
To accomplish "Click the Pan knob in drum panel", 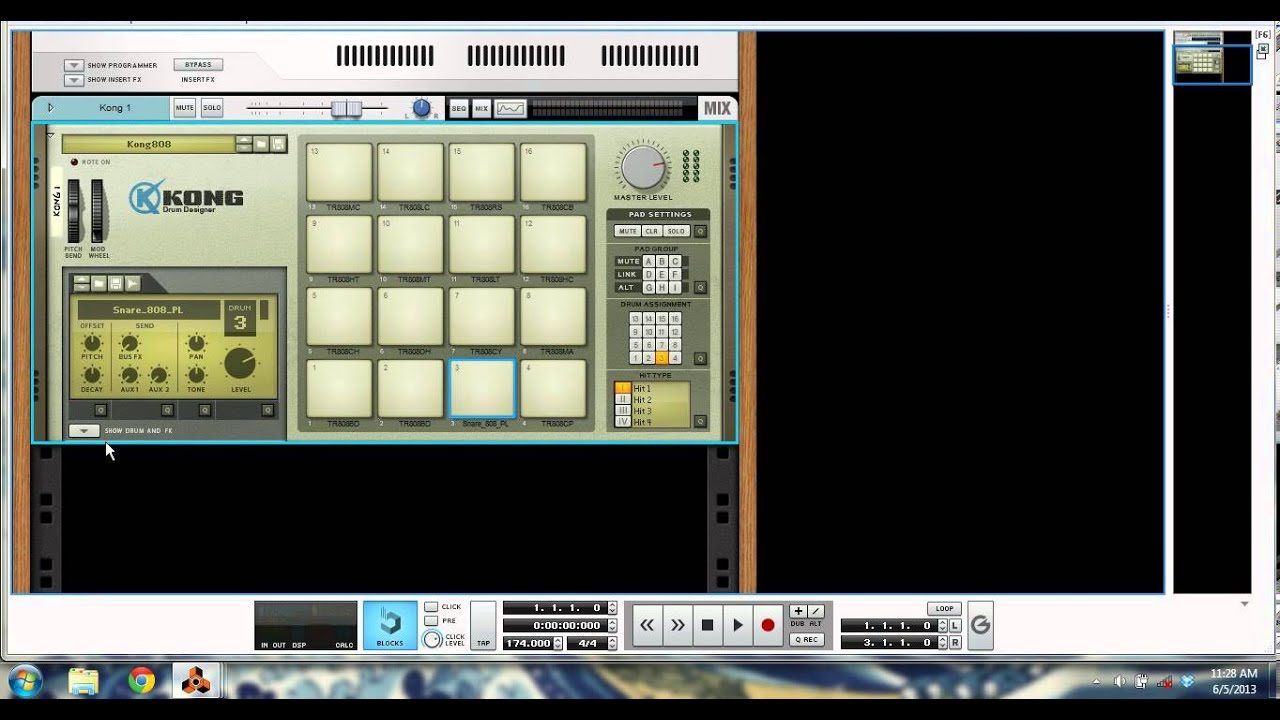I will point(196,343).
